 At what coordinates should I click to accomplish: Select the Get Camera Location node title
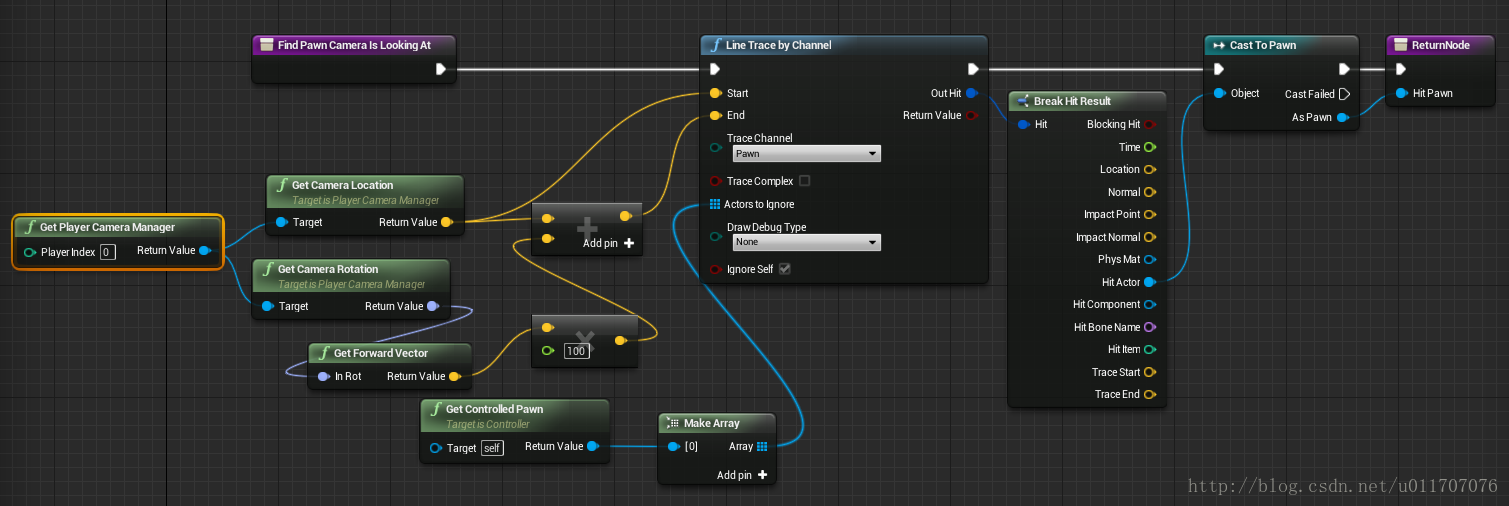[x=365, y=190]
